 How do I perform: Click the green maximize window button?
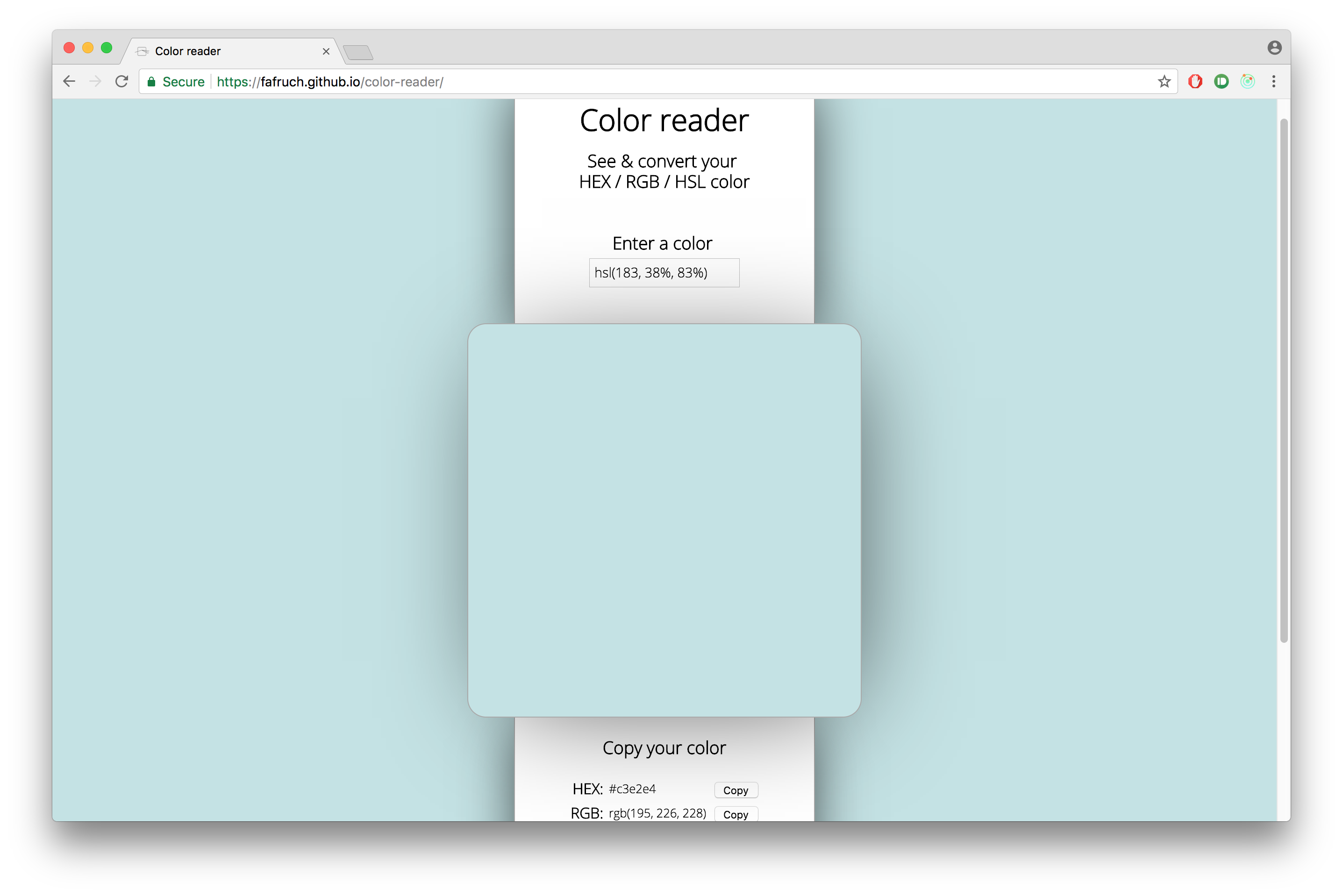tap(106, 48)
